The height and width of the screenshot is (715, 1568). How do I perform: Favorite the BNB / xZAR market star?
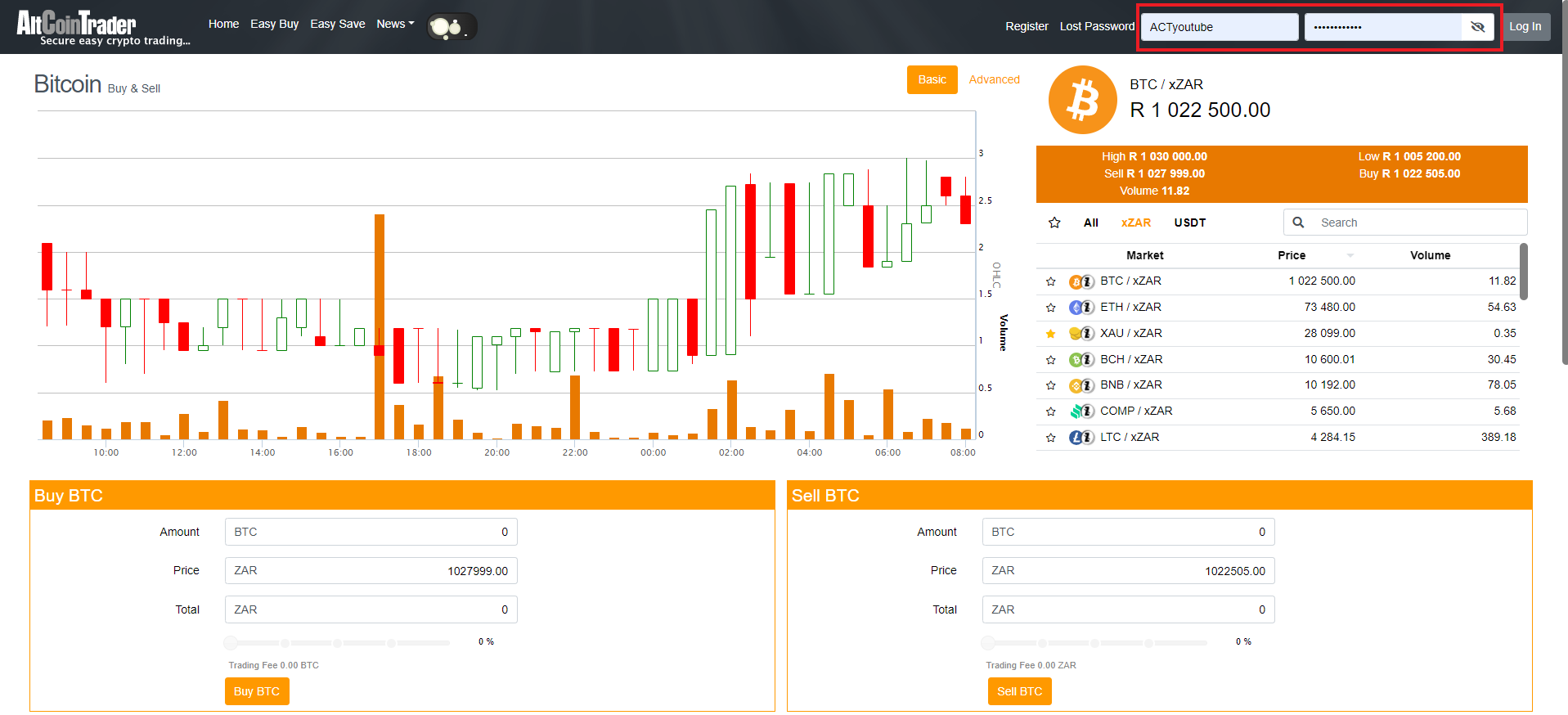1051,385
